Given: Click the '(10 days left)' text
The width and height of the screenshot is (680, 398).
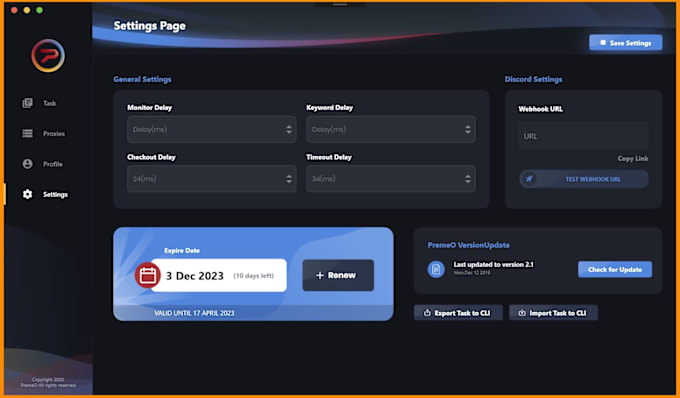Looking at the screenshot, I should point(254,276).
